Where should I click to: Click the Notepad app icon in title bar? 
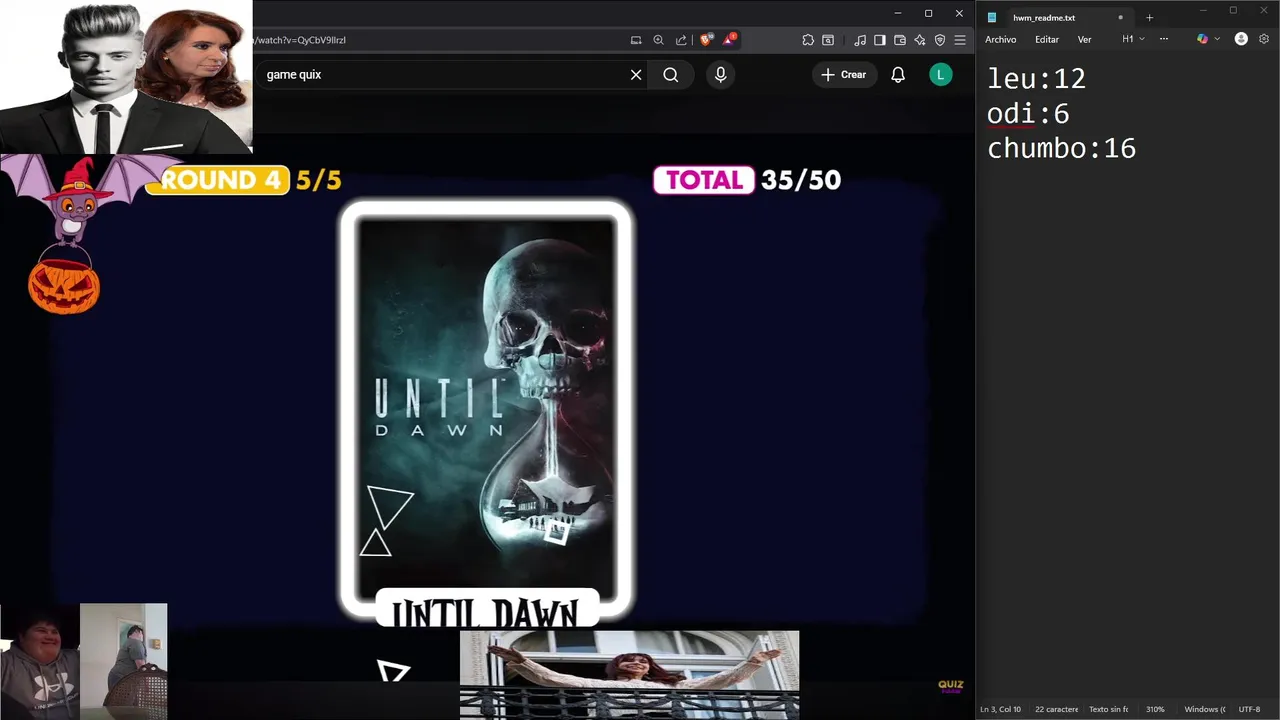coord(992,17)
